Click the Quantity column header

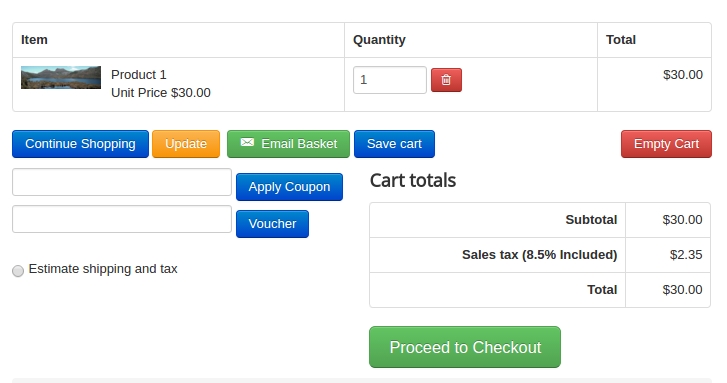(x=379, y=40)
